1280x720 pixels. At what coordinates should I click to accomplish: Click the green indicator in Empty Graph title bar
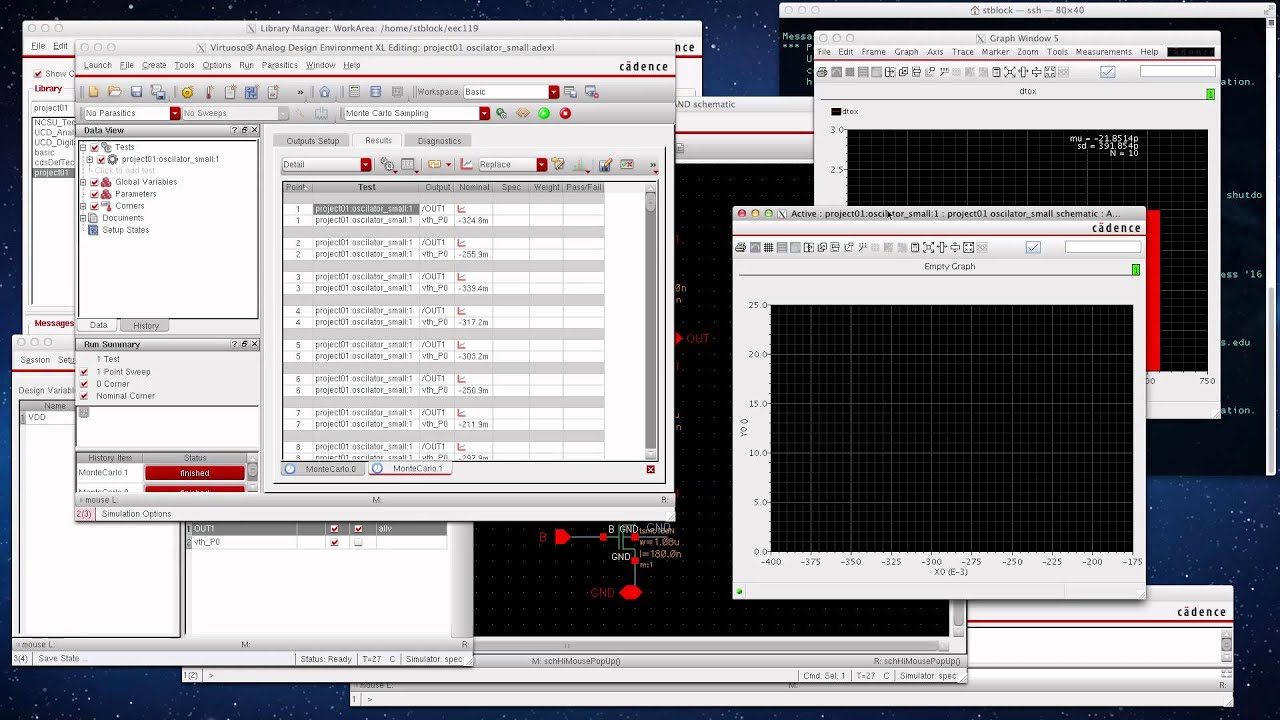point(1135,270)
